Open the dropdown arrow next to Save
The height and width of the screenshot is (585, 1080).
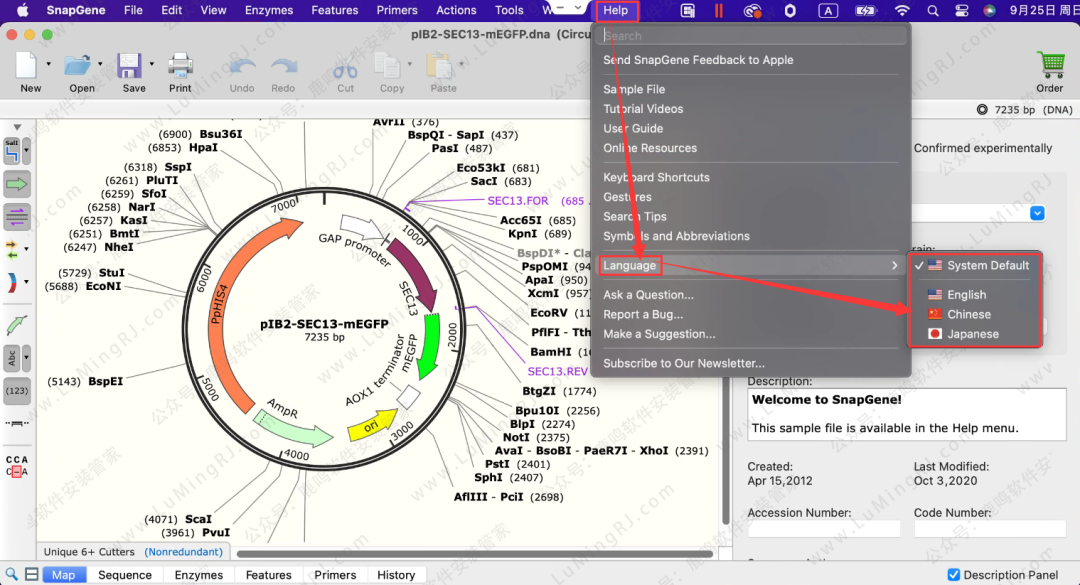tap(151, 65)
